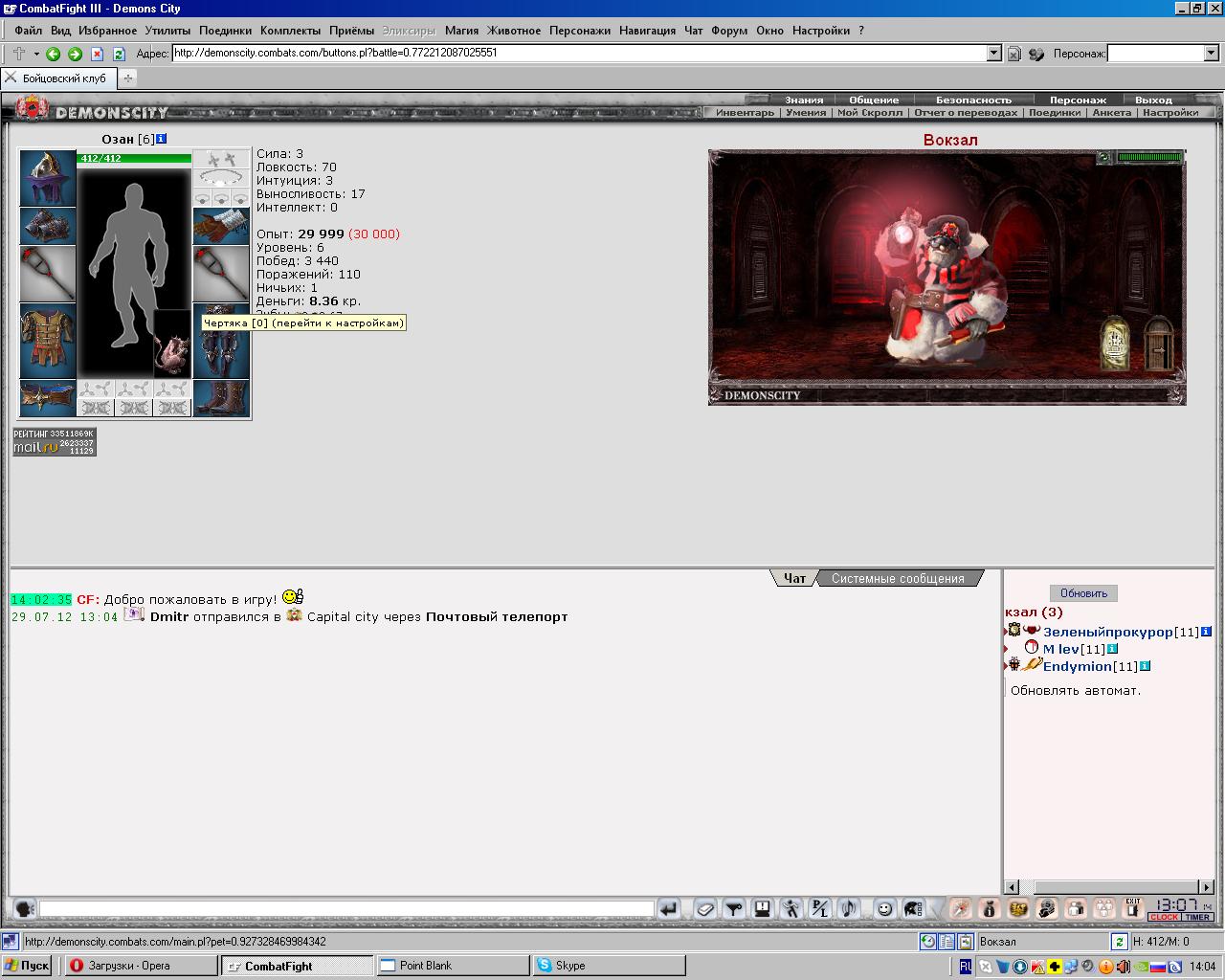Click the green back navigation arrow
The width and height of the screenshot is (1225, 980).
point(53,55)
